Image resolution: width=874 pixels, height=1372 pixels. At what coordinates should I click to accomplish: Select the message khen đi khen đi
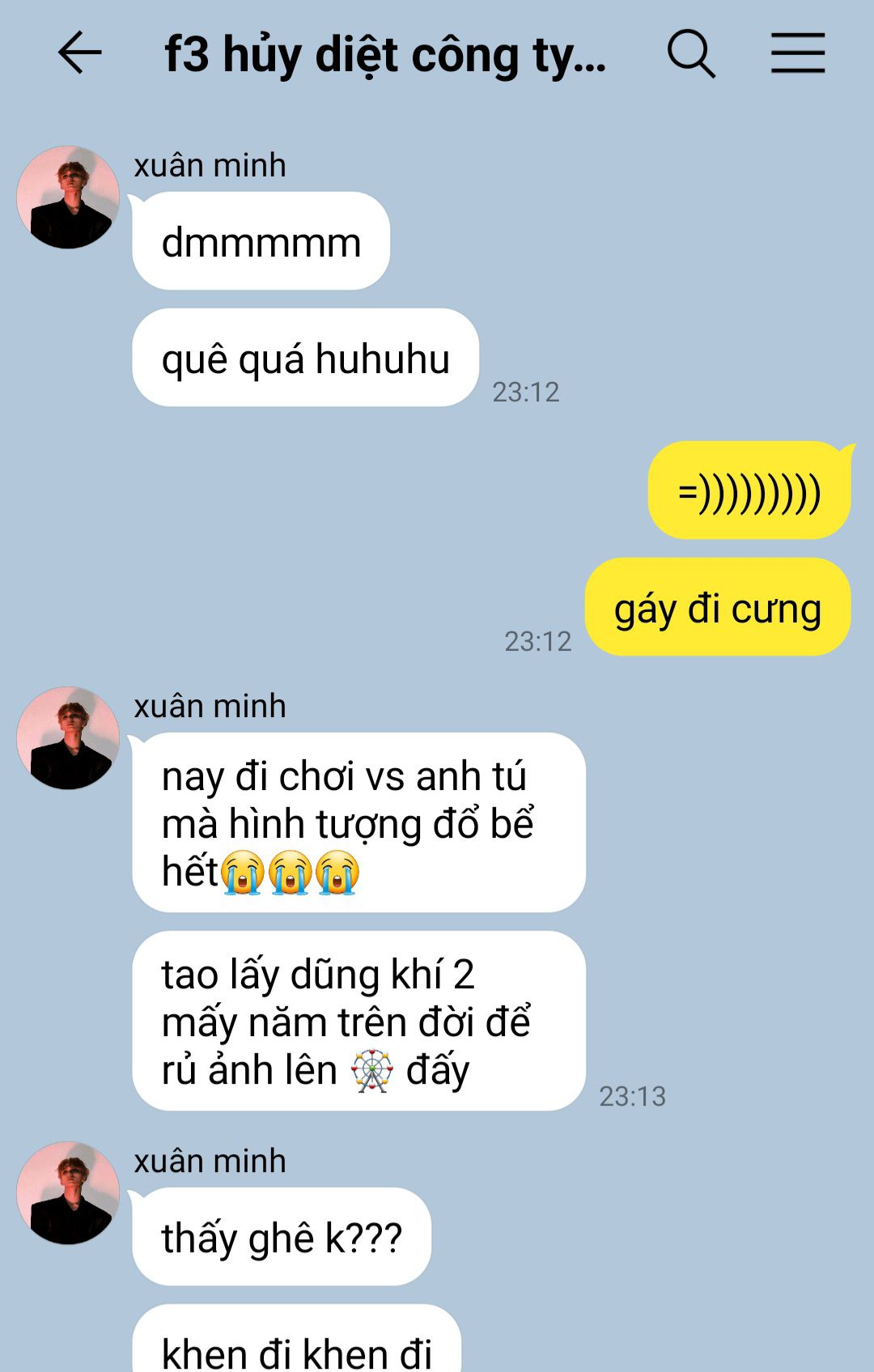point(296,1339)
